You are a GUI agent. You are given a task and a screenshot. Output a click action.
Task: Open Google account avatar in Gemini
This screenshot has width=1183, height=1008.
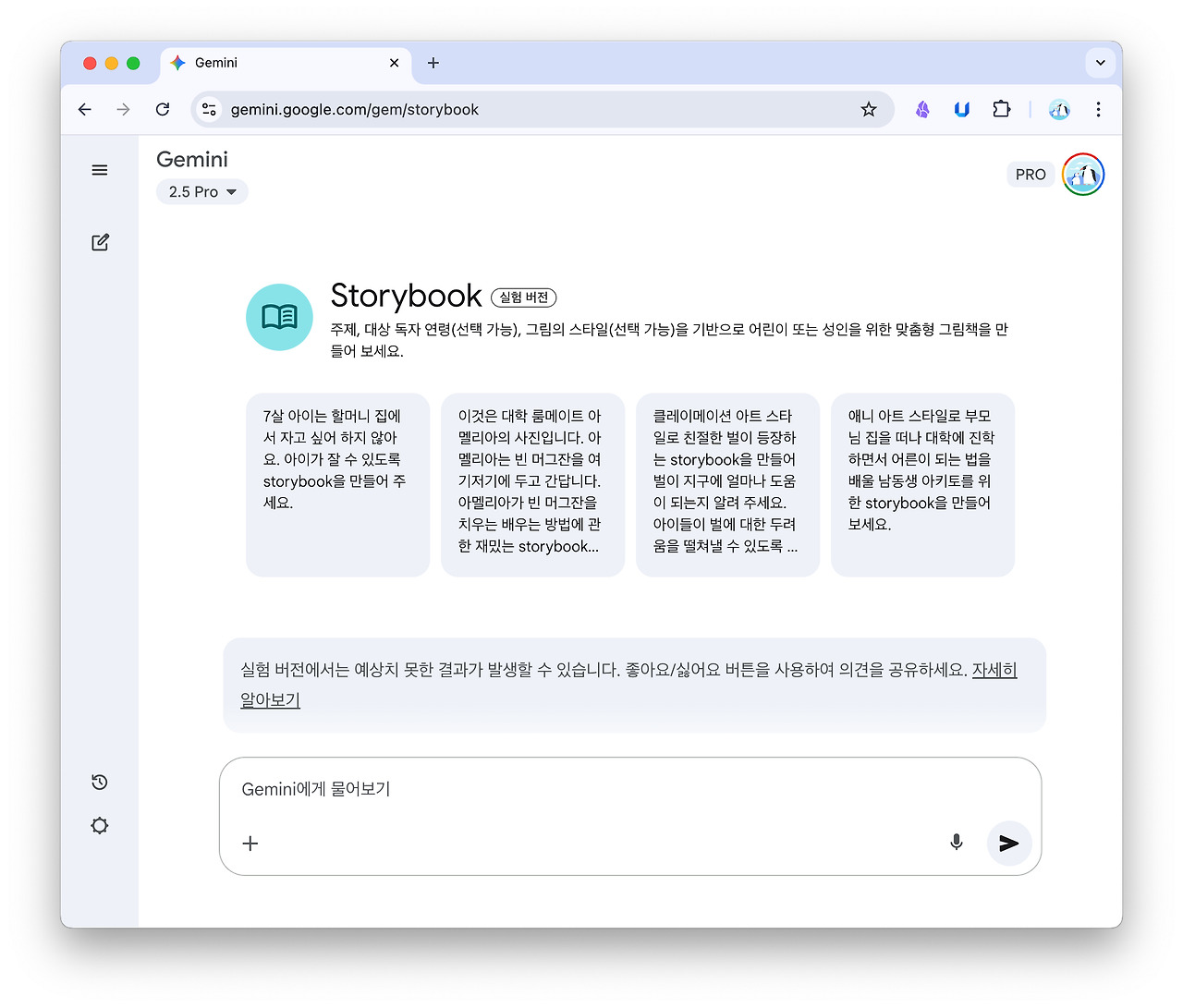pos(1083,175)
